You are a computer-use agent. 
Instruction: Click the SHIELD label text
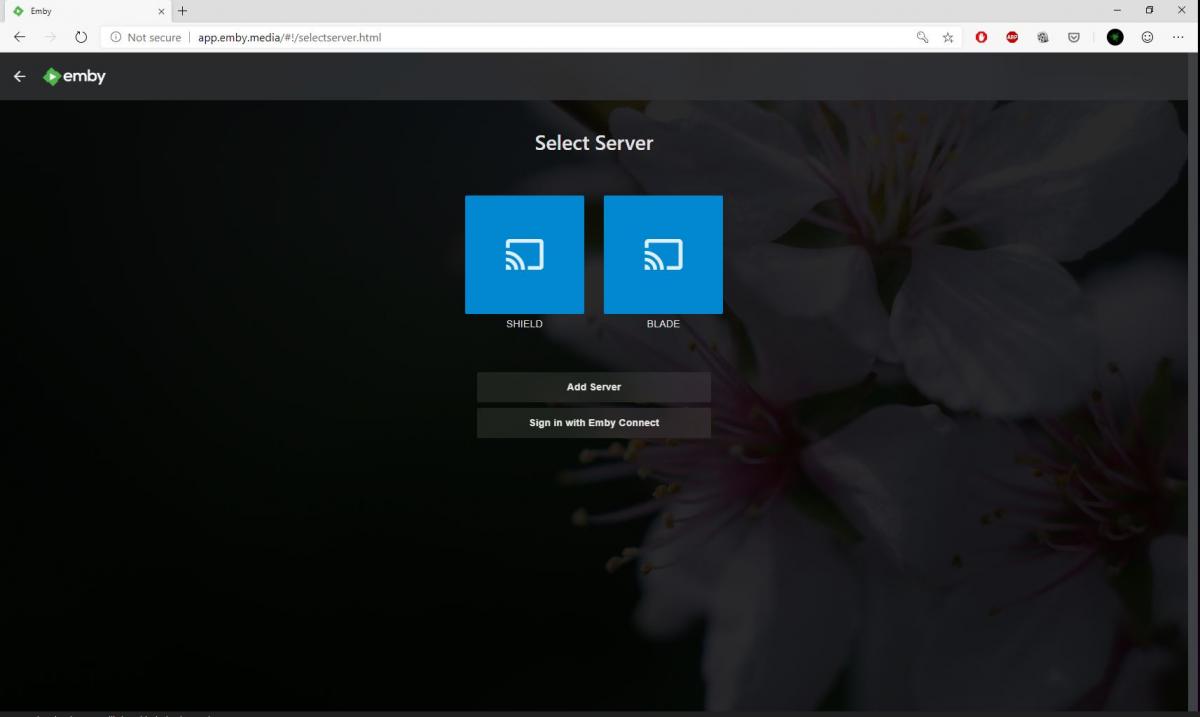click(524, 324)
